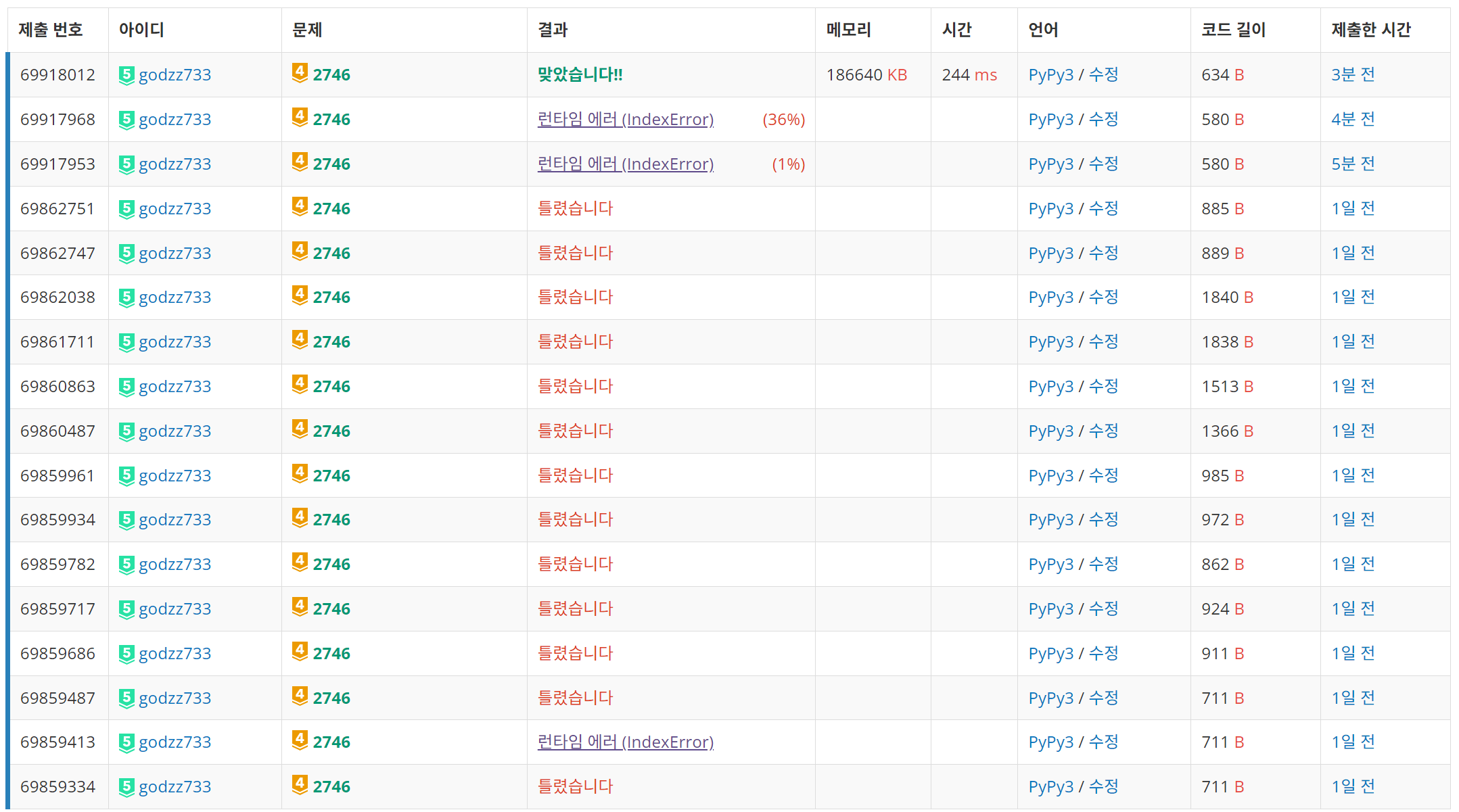Click the user tier badge on the last submission, 69859334

click(126, 787)
